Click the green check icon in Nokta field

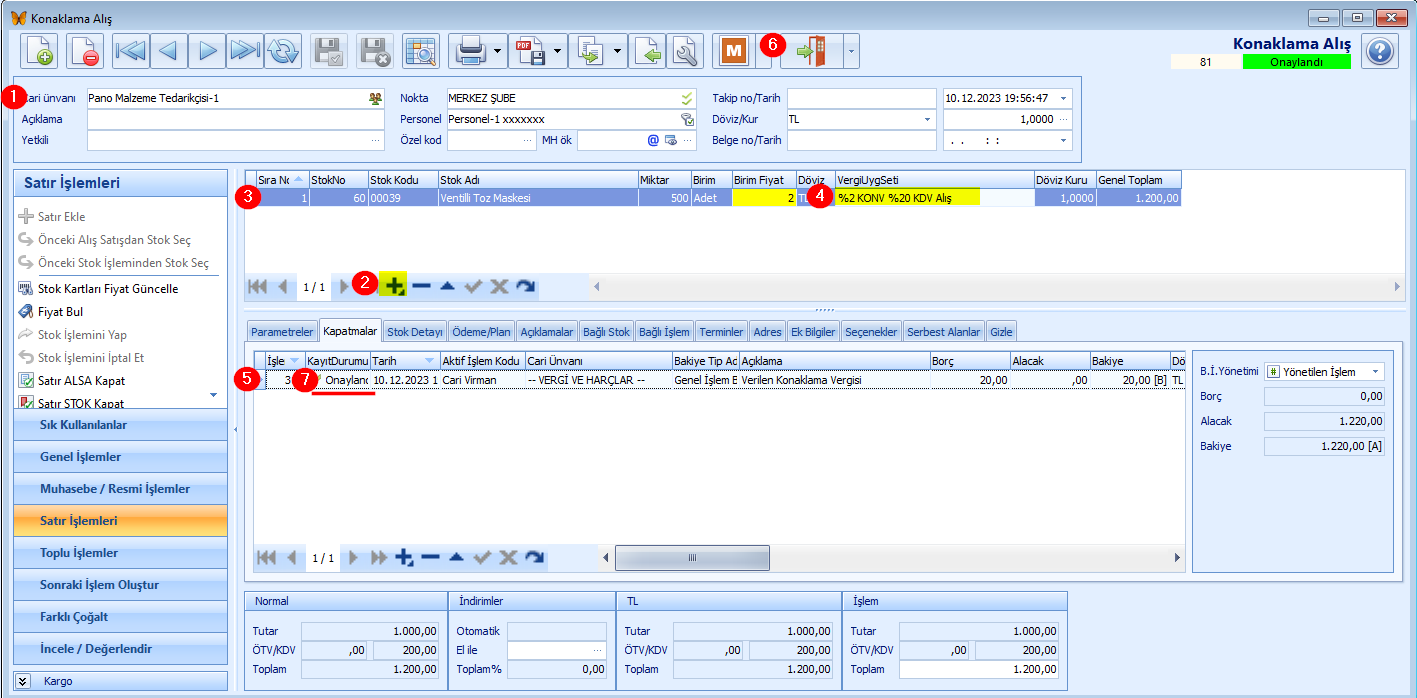(687, 98)
